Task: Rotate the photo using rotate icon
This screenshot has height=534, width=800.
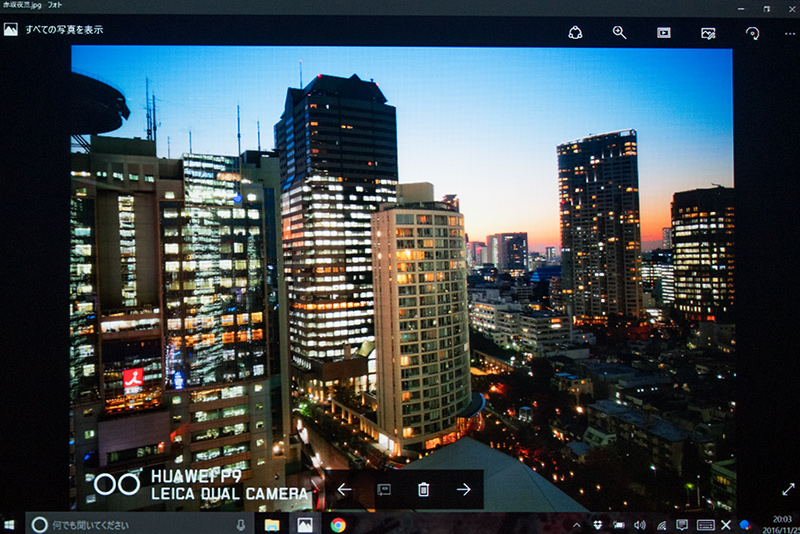Action: pos(753,33)
